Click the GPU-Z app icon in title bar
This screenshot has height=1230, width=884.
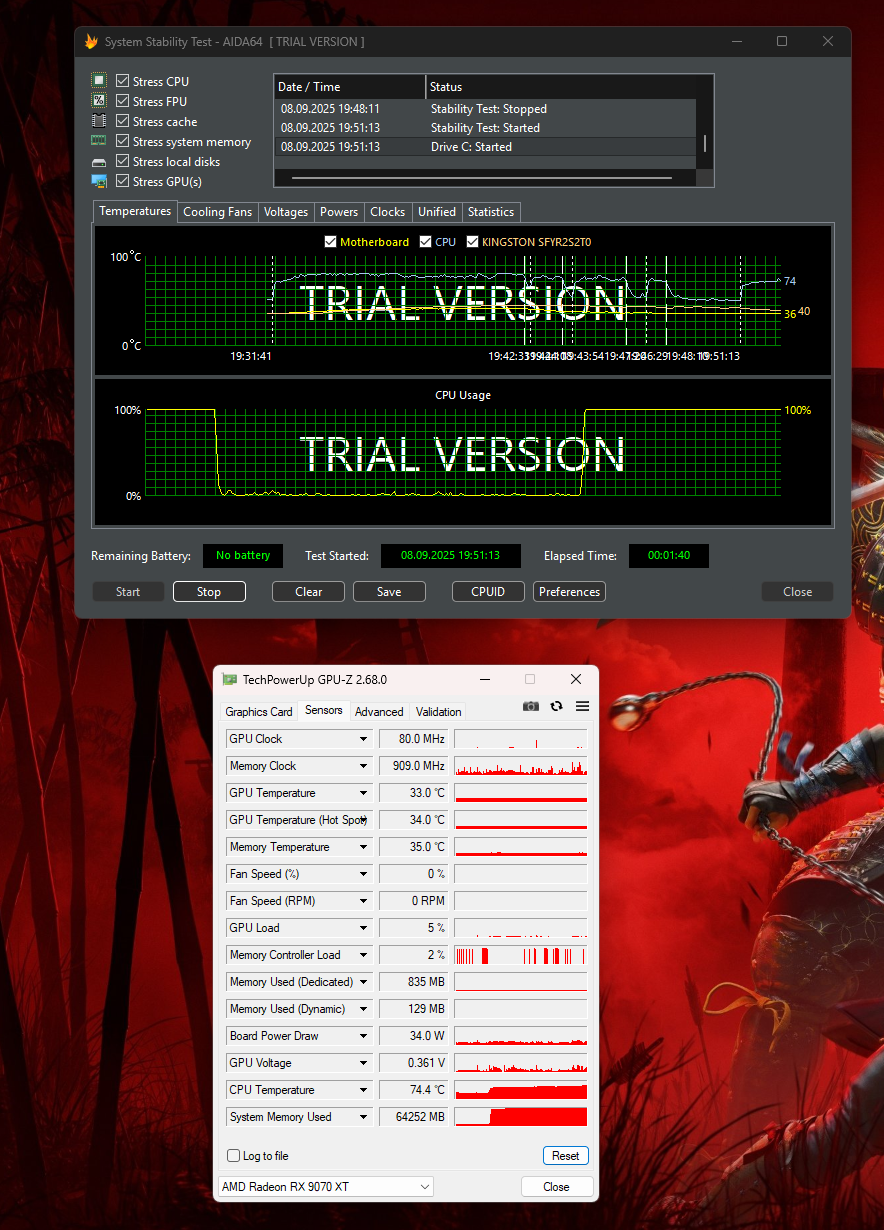coord(229,679)
